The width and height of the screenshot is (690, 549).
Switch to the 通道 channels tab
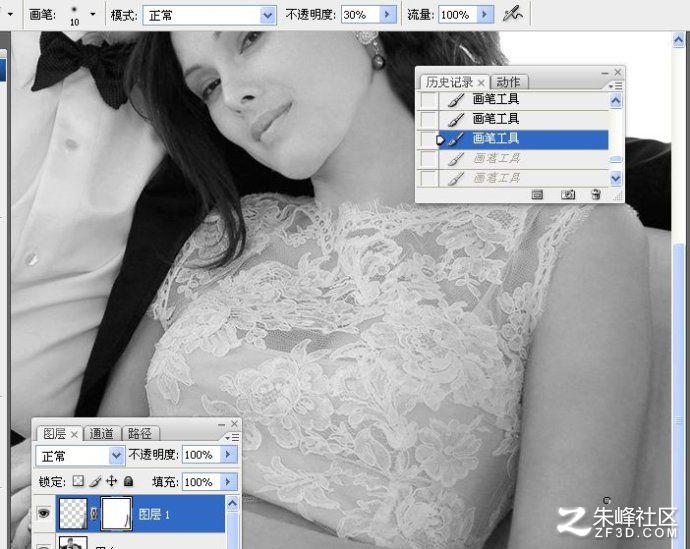click(x=101, y=434)
